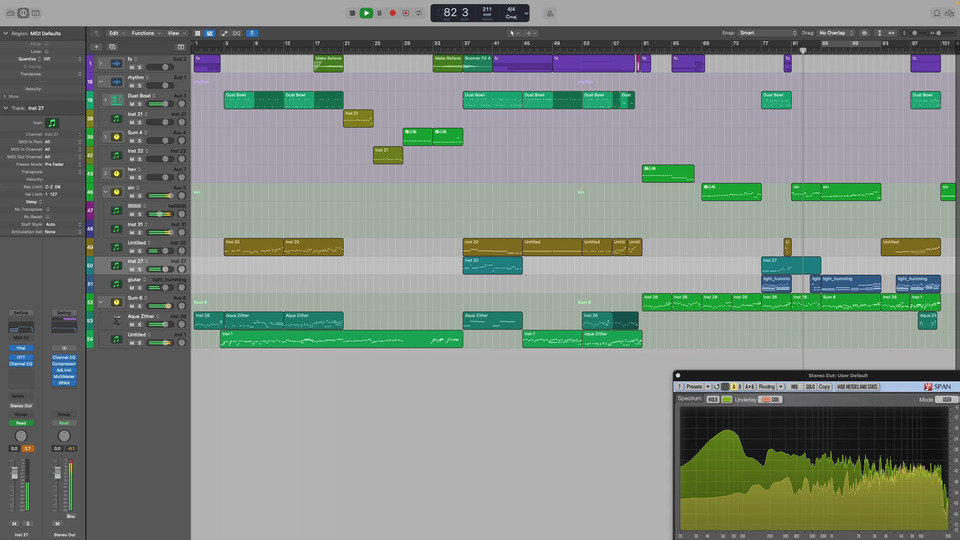960x540 pixels.
Task: Duplicate track using the duplicate track icon
Action: pos(112,47)
